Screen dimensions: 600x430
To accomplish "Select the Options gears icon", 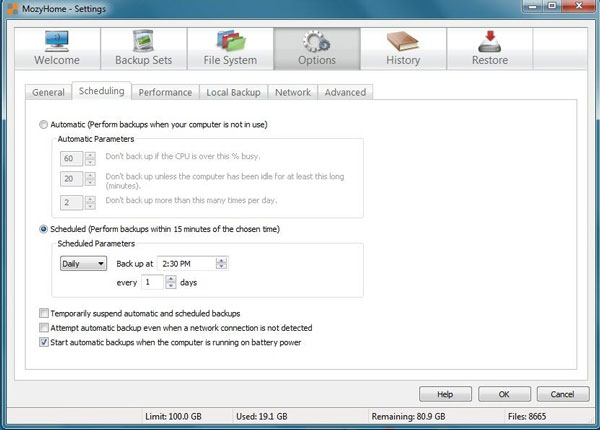I will coord(317,42).
